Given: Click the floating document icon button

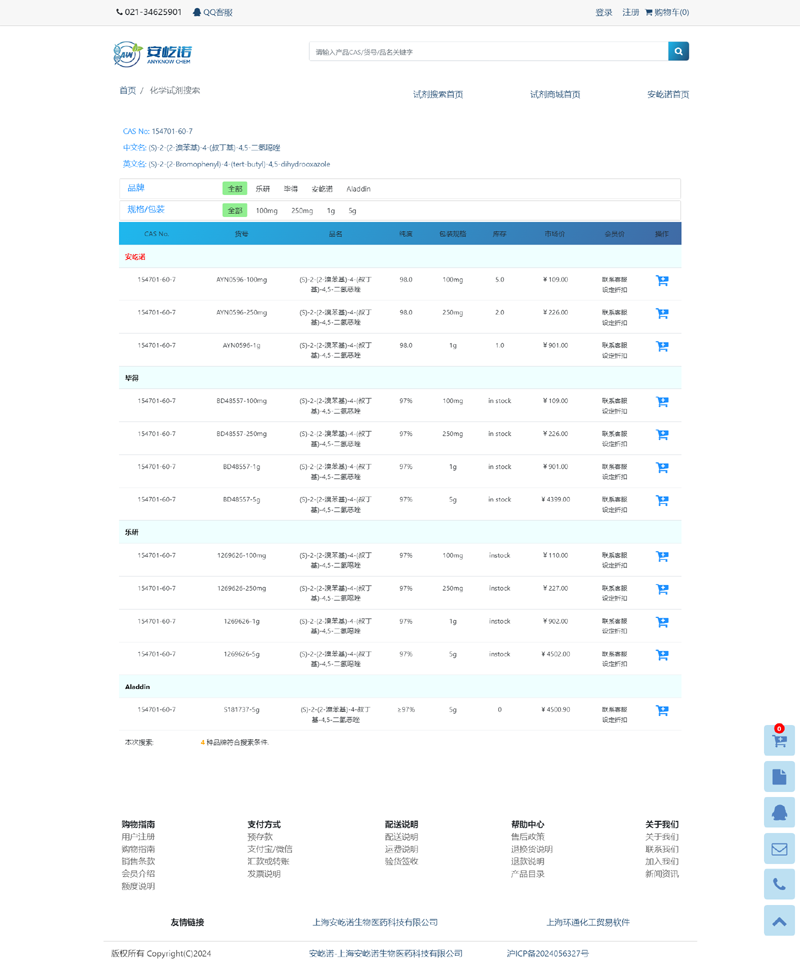Looking at the screenshot, I should pos(779,776).
